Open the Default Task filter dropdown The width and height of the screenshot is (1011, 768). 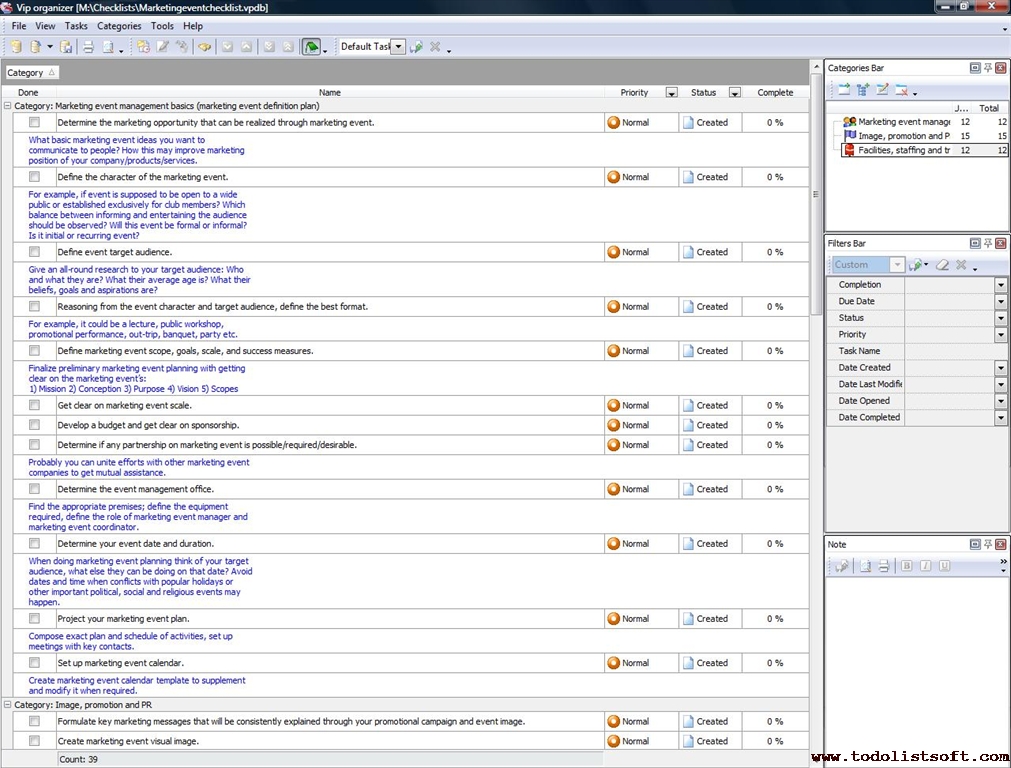click(x=398, y=47)
